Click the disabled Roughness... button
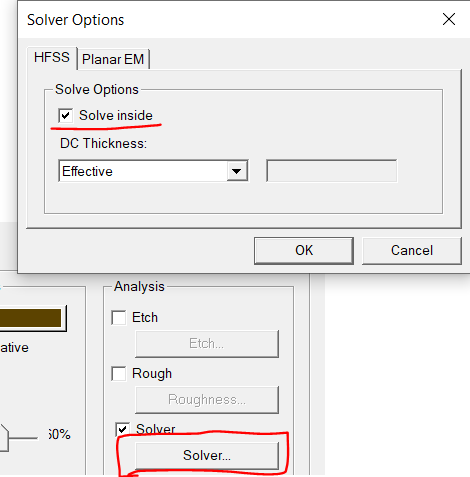The height and width of the screenshot is (477, 470). (207, 400)
